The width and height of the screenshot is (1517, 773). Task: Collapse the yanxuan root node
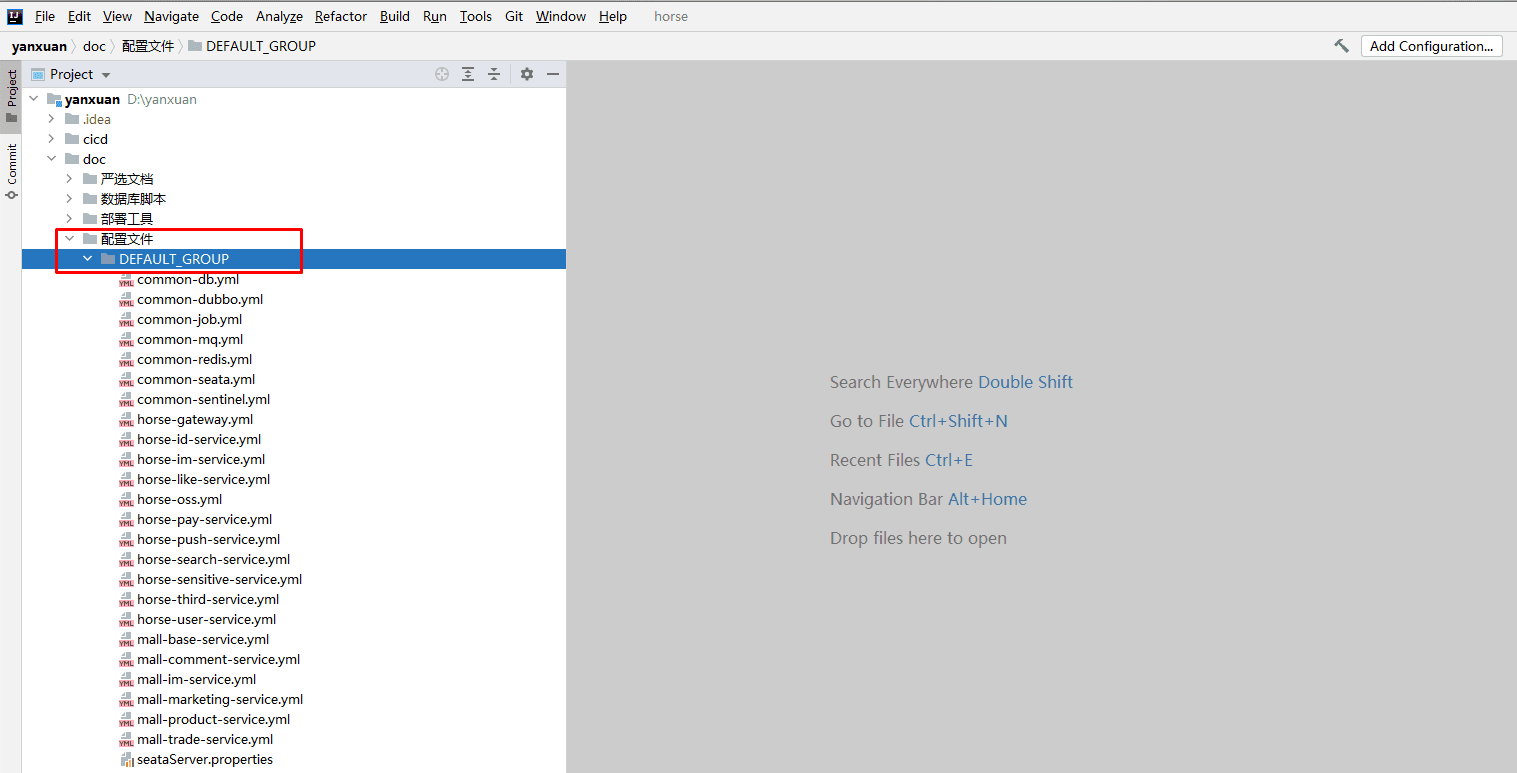[x=33, y=99]
